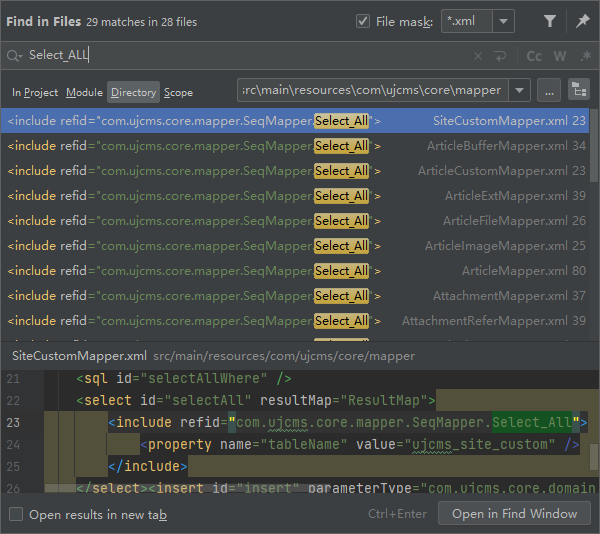
Task: Click line 23 in preview gutter
Action: (13, 422)
